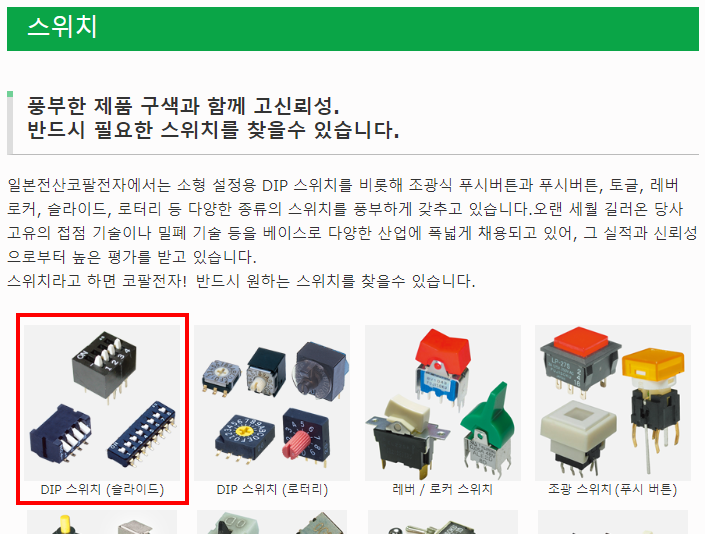
Task: Open the second-row thumbnail with yellow pushbutton
Action: coord(102,522)
